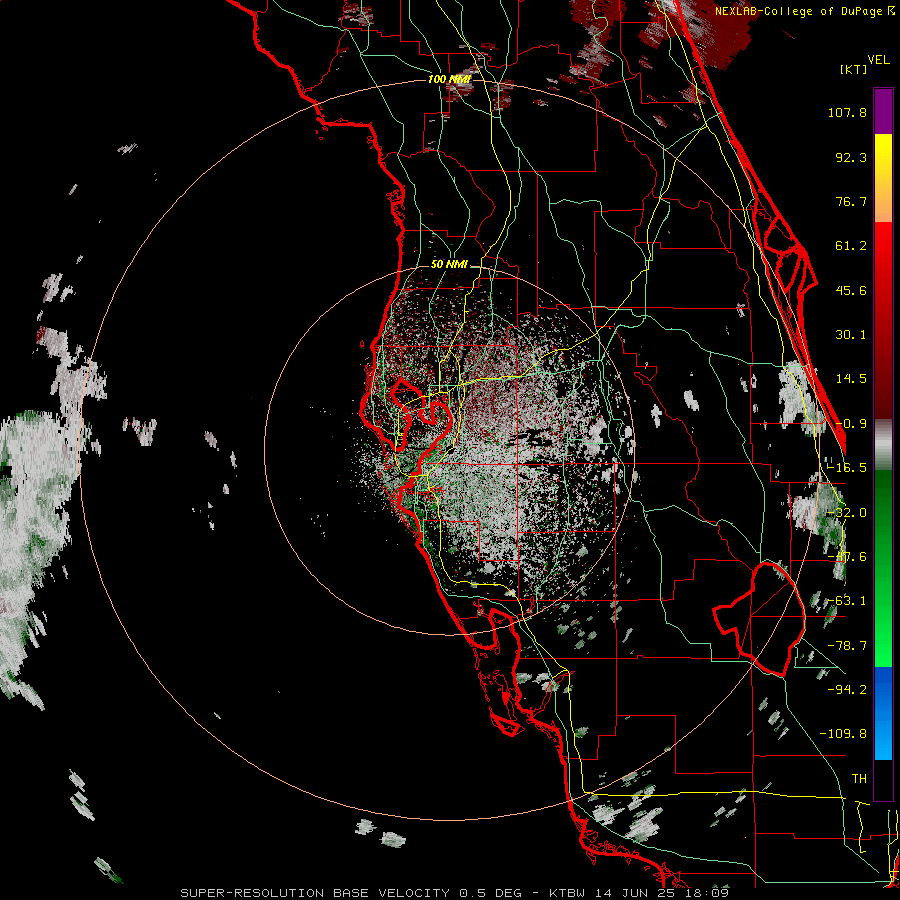Select the -47.6 velocity scale value
This screenshot has height=900, width=900.
pyautogui.click(x=847, y=557)
